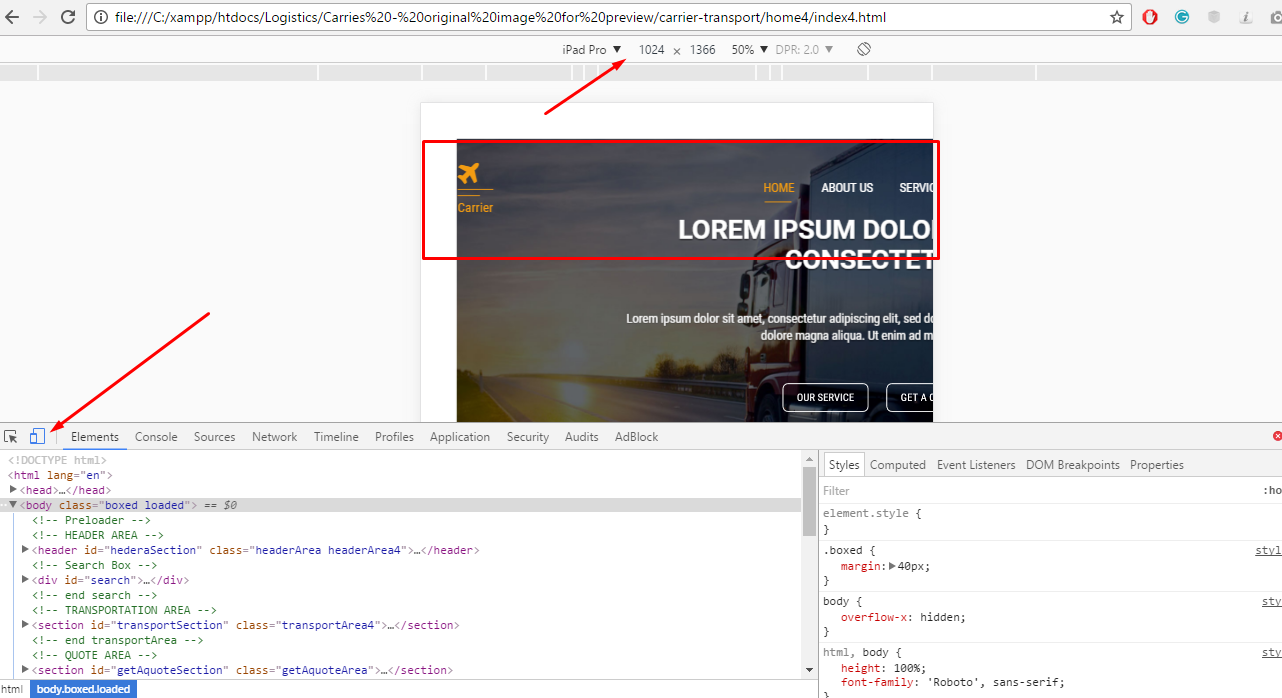Toggle the device toolbar icon

pyautogui.click(x=37, y=436)
